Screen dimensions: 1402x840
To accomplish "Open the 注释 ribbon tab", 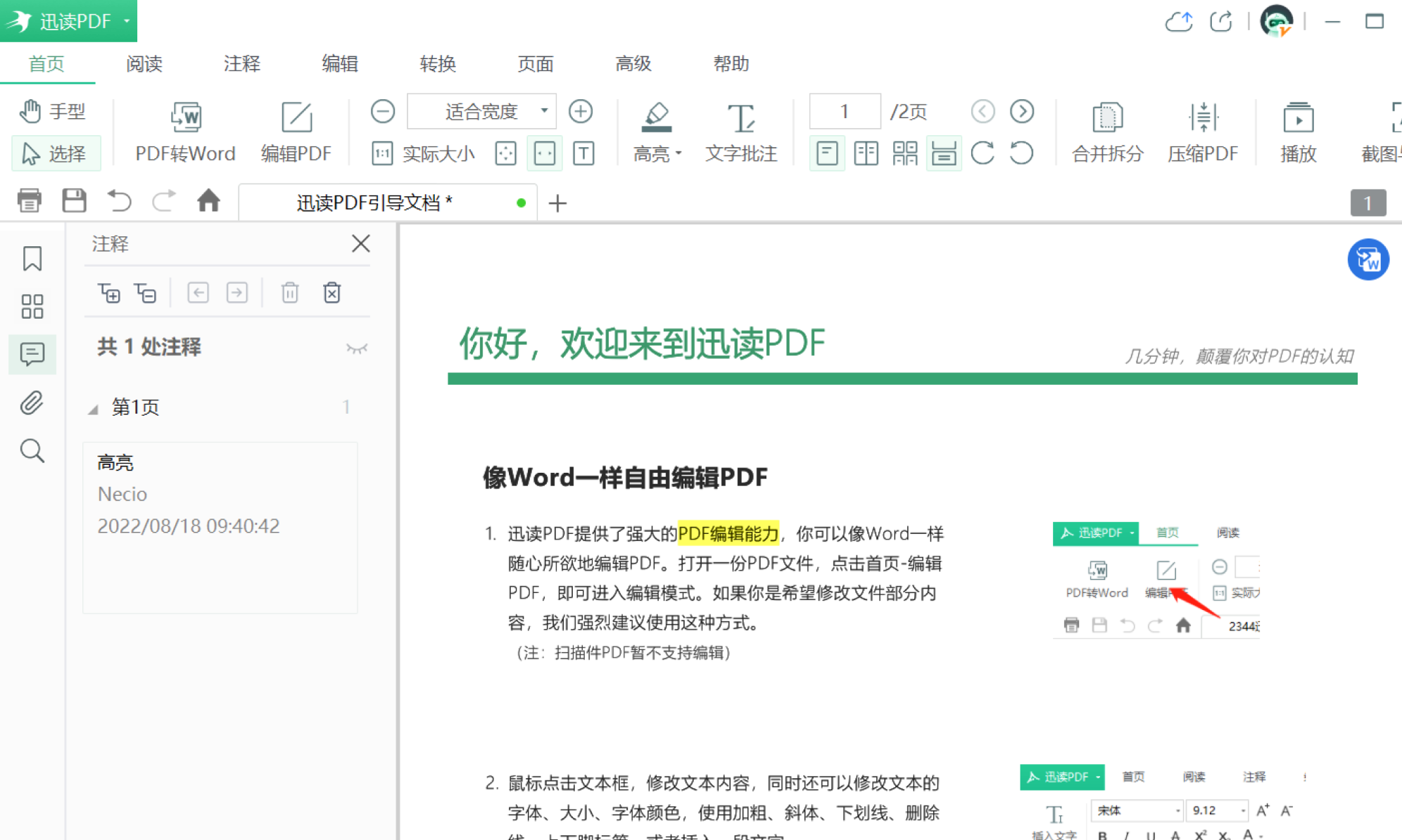I will [x=242, y=64].
